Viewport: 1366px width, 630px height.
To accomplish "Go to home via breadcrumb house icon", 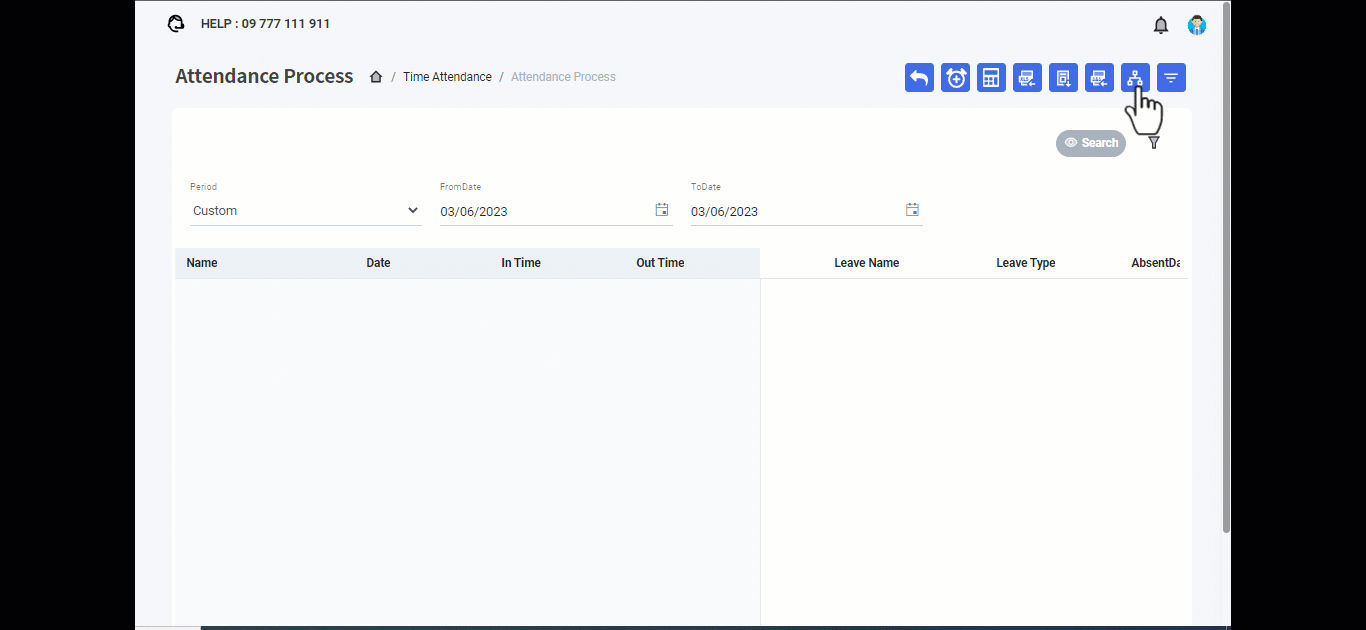I will click(376, 77).
